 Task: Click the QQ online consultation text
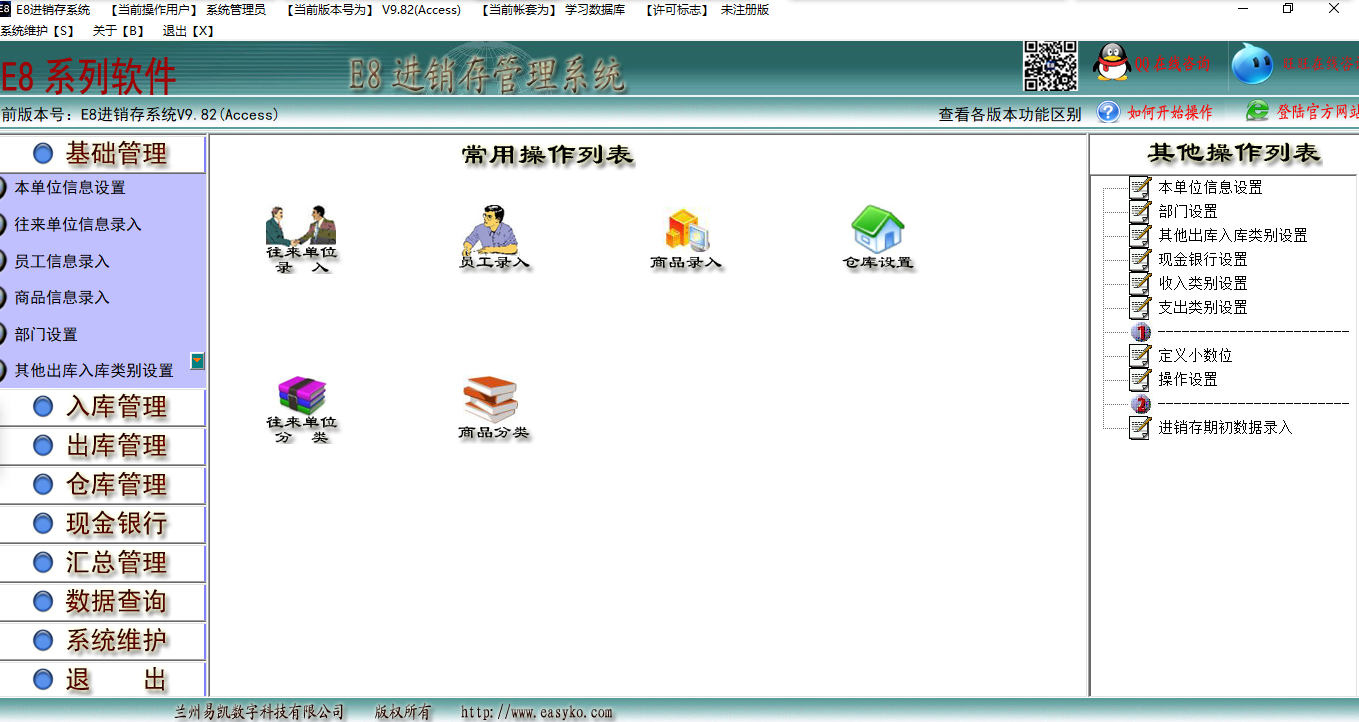pos(1173,64)
